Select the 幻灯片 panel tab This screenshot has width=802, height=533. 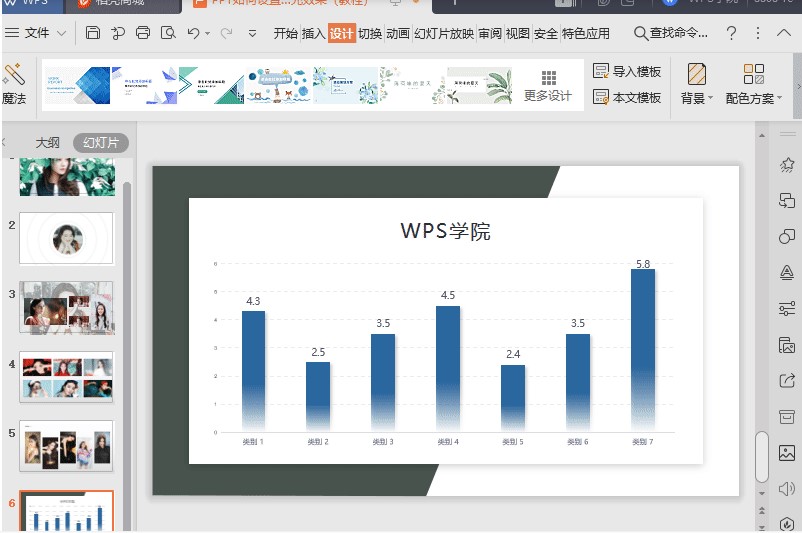click(101, 143)
